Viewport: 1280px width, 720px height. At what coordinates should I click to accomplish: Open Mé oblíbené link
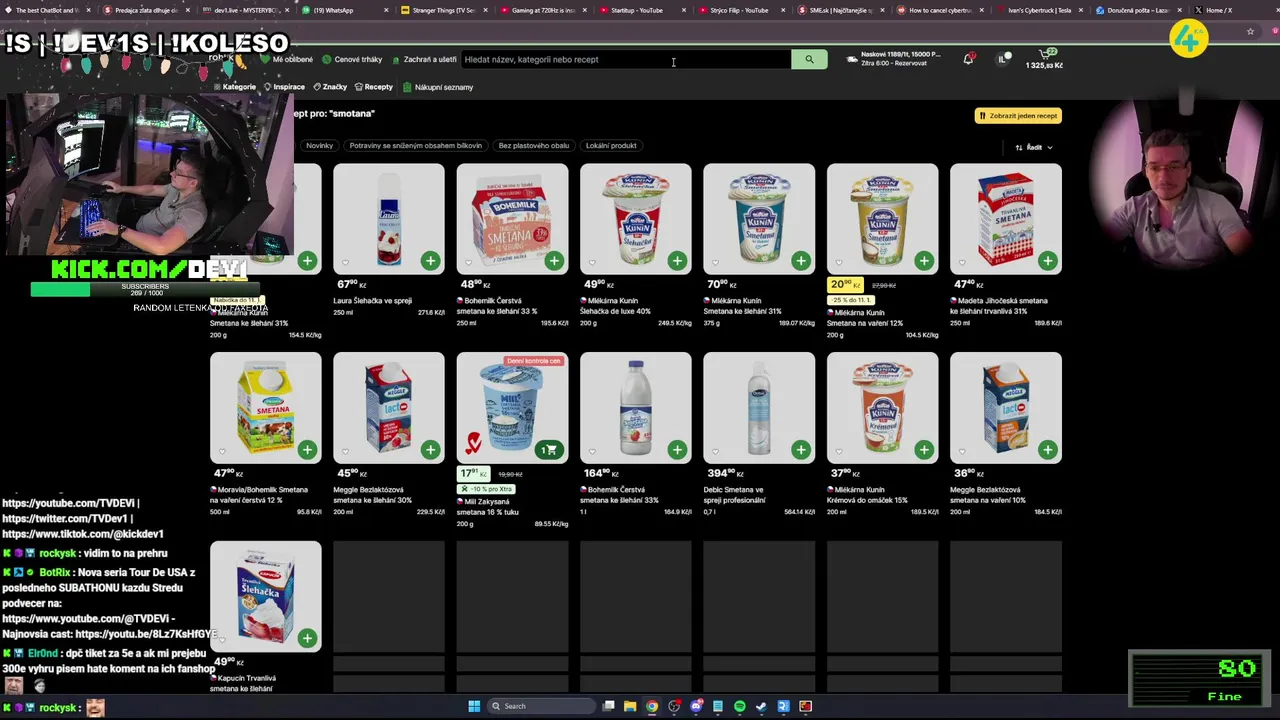click(286, 59)
